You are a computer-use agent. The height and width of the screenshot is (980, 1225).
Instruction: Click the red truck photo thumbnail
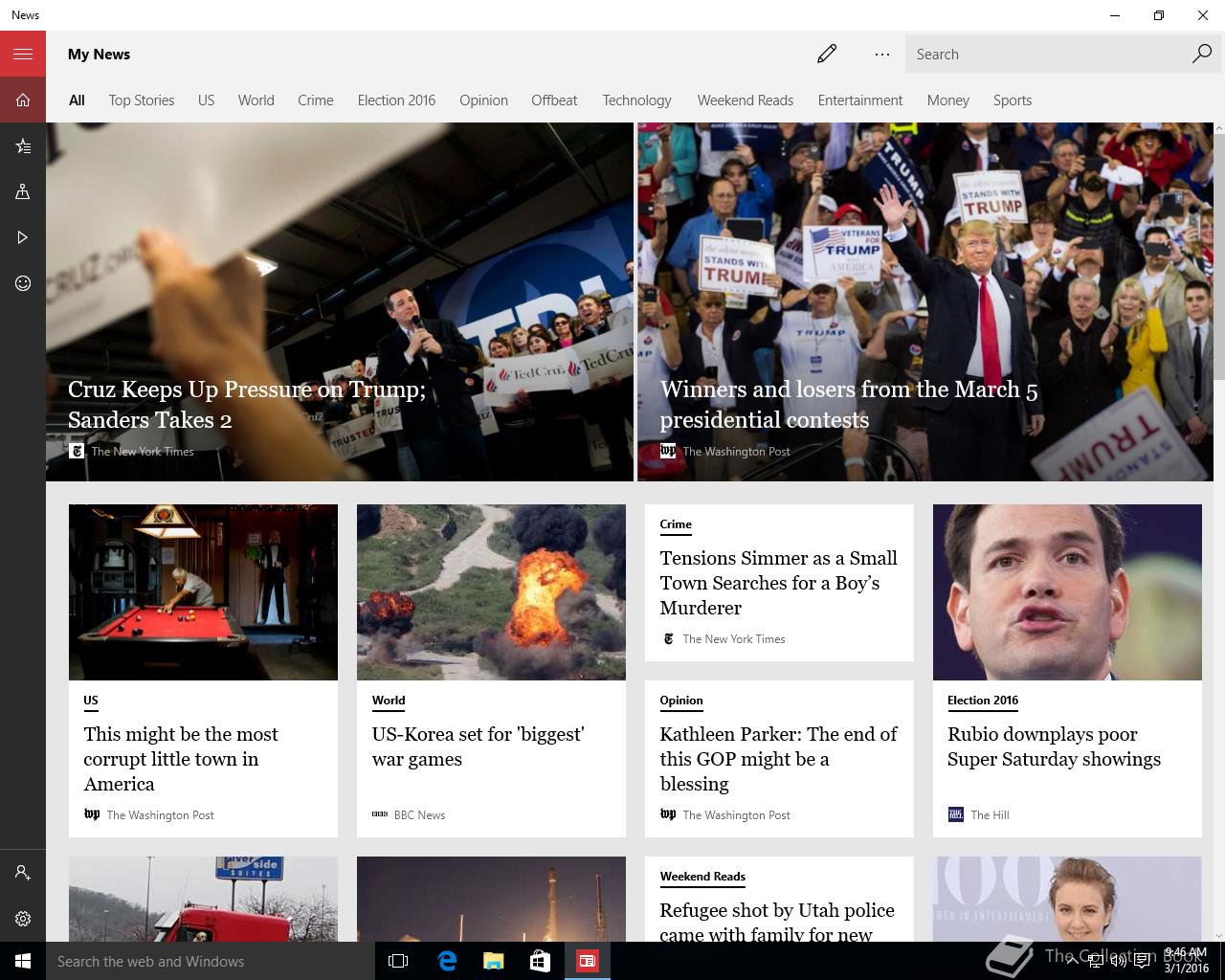[203, 899]
